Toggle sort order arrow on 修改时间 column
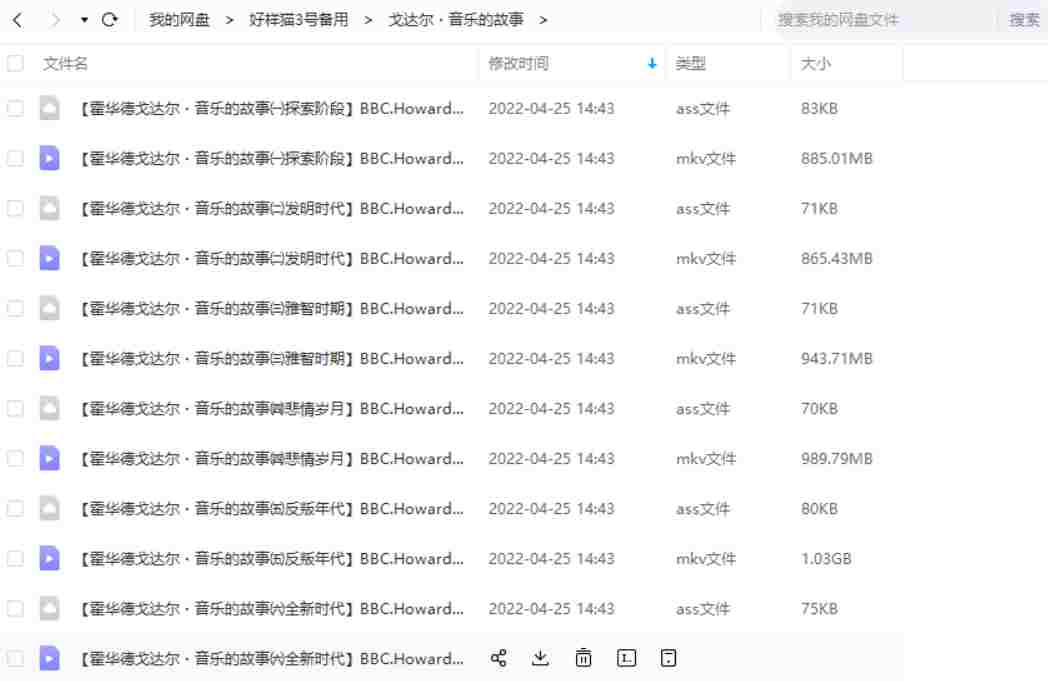The width and height of the screenshot is (1048, 681). (652, 64)
